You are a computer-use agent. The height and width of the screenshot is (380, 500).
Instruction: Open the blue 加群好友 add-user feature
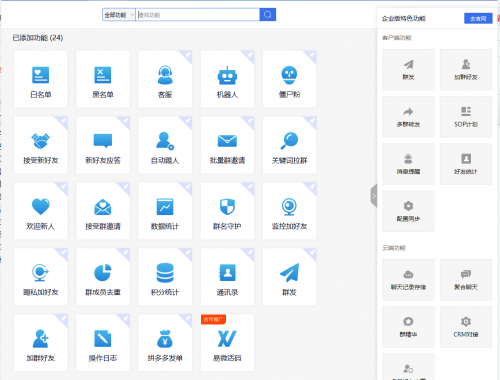pyautogui.click(x=41, y=343)
